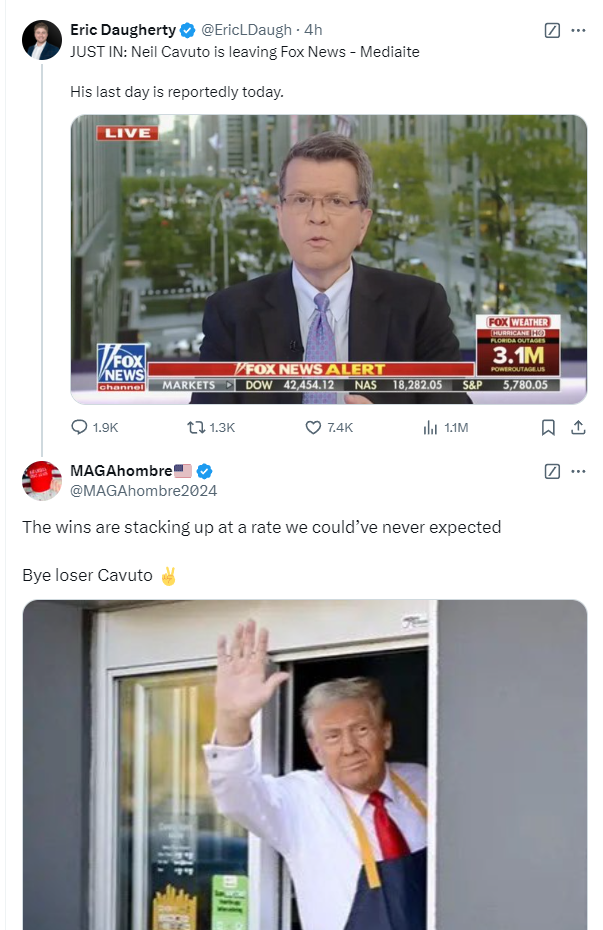Viewport: 603px width, 930px height.
Task: Open the drive-thru window waving photo
Action: point(305,765)
